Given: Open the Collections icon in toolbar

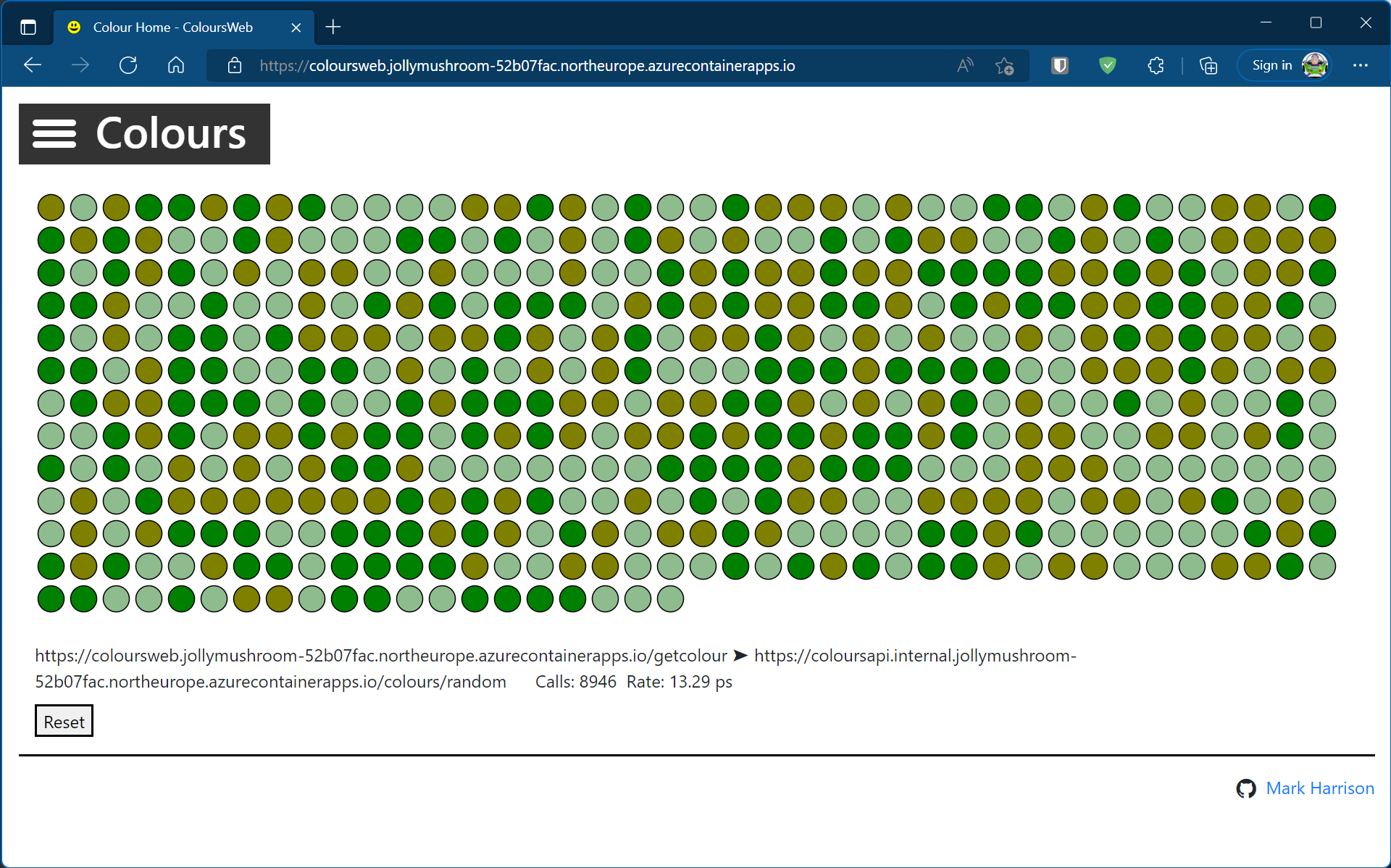Looking at the screenshot, I should point(1208,66).
